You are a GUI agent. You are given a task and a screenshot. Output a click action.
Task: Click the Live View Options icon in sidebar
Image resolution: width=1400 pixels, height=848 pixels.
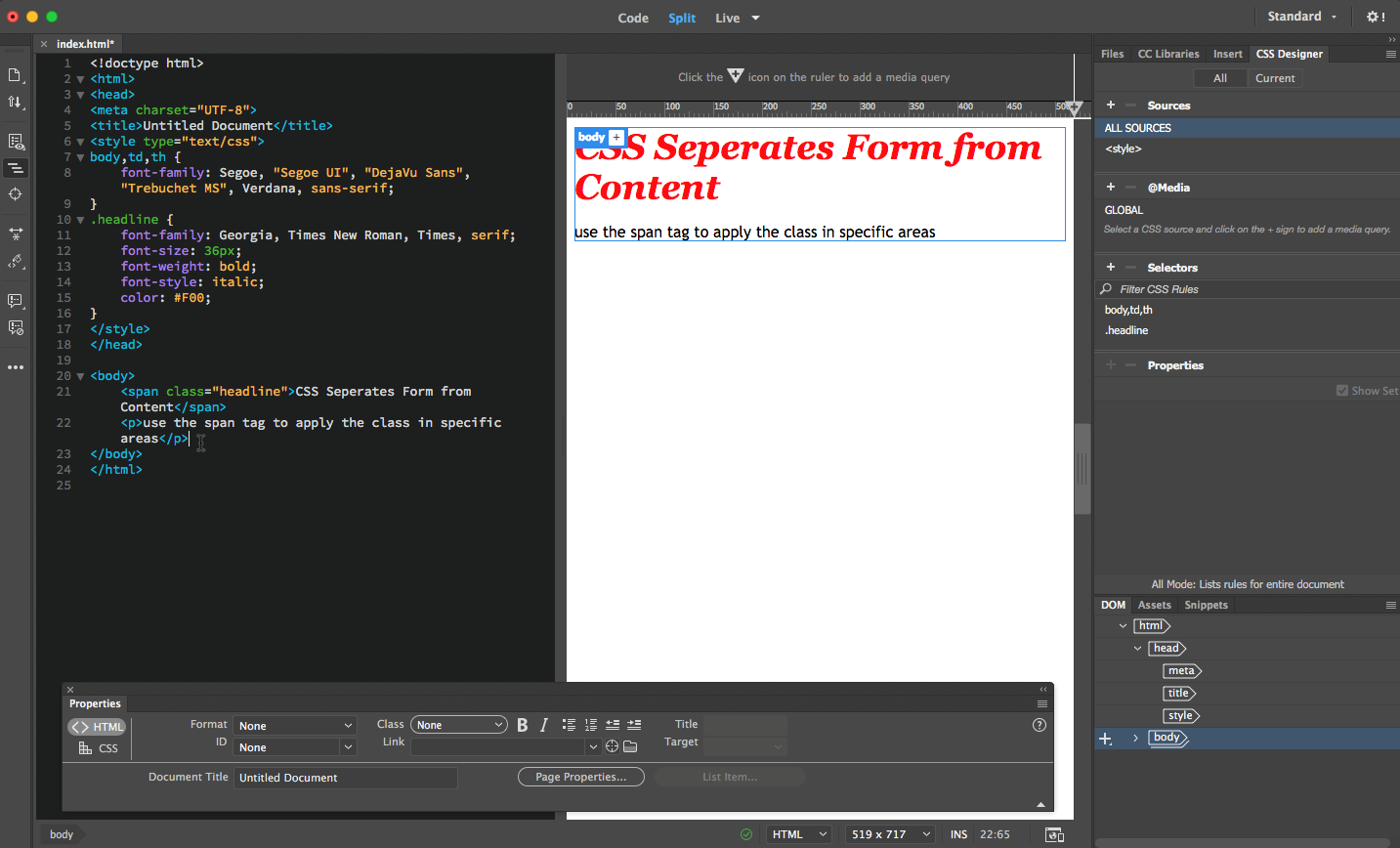(16, 142)
